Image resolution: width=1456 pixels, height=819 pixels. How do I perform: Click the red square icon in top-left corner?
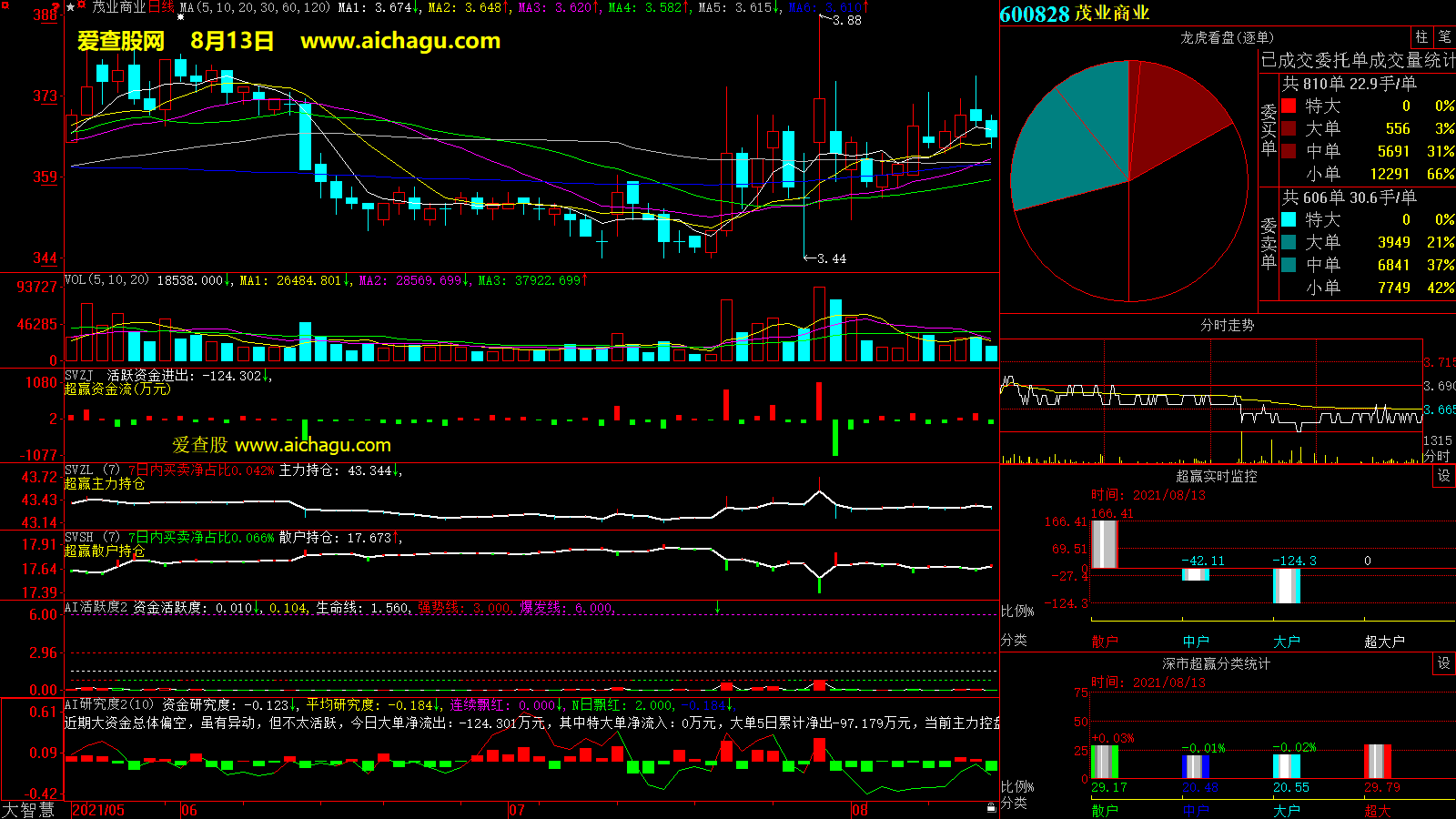5,5
